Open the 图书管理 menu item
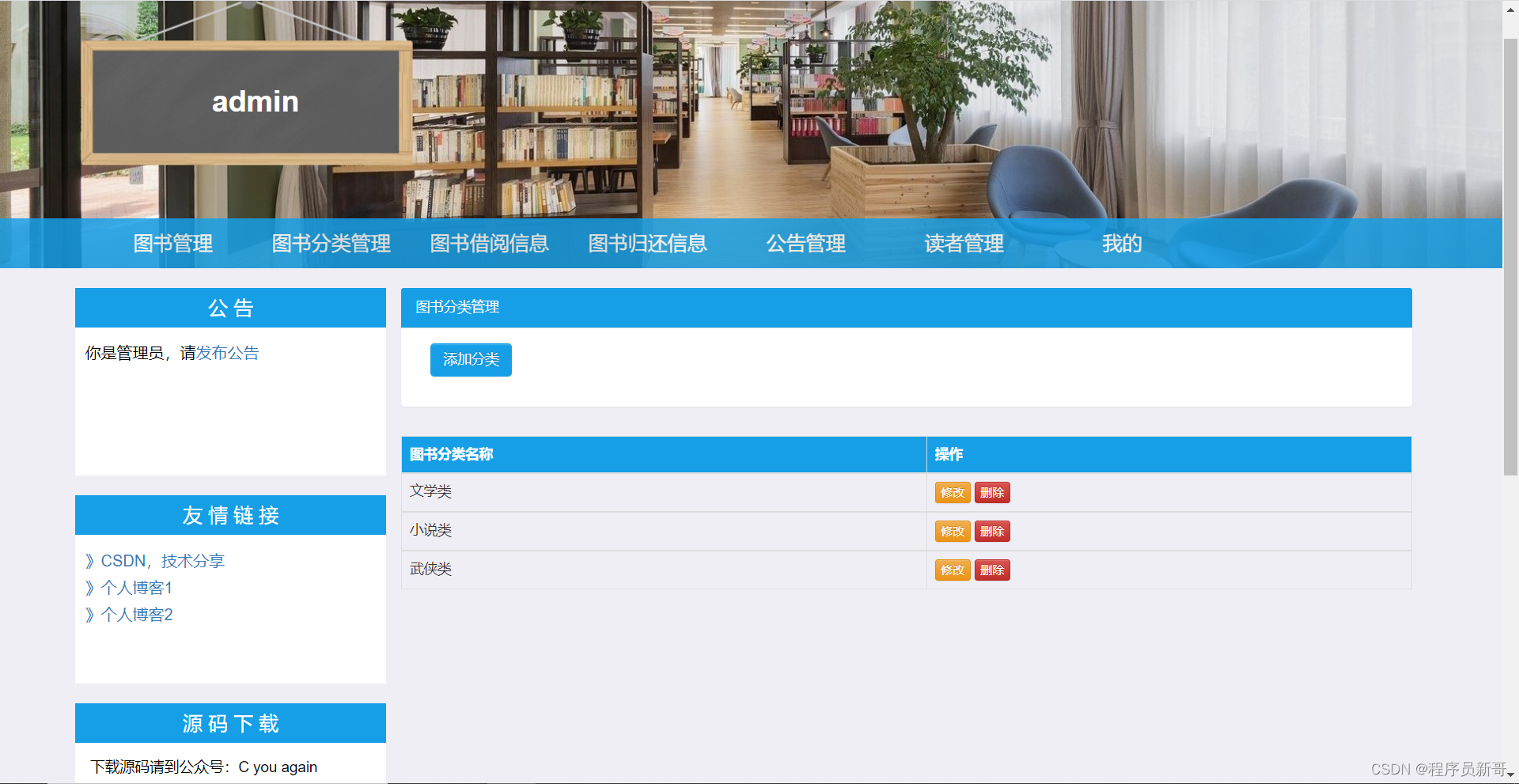This screenshot has height=784, width=1519. tap(172, 244)
